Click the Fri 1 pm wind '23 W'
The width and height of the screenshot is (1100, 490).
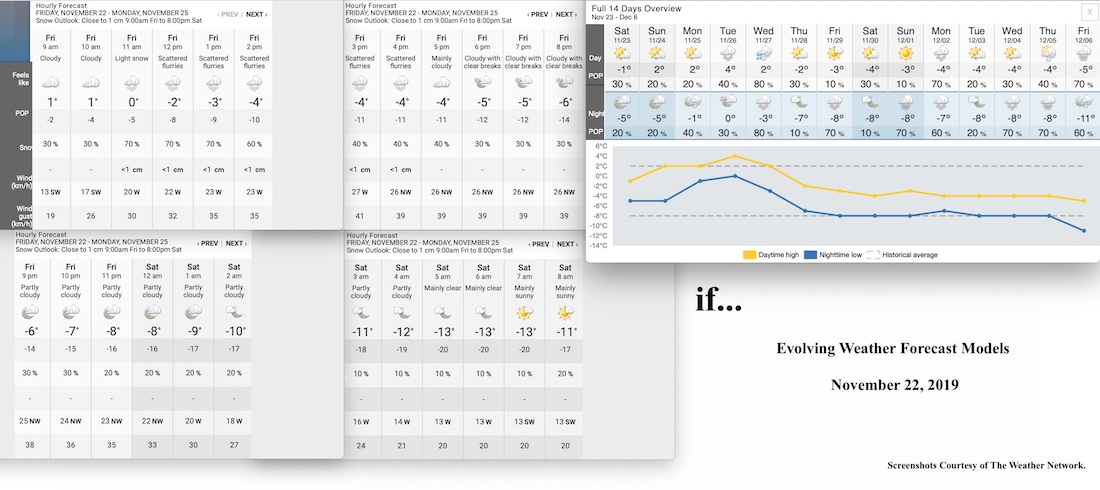(x=213, y=192)
